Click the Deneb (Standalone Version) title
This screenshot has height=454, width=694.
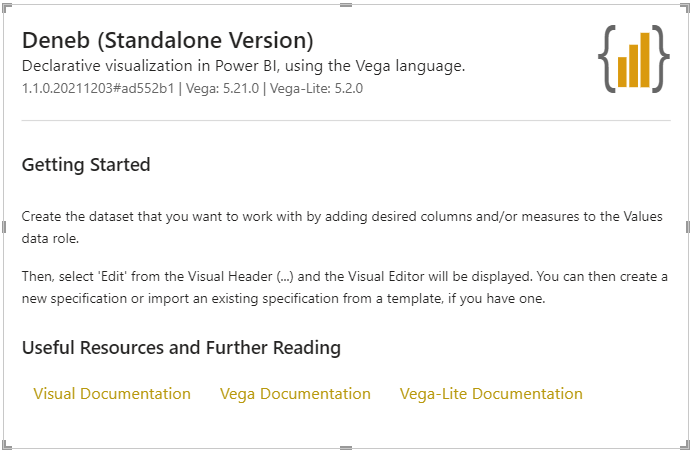click(168, 40)
